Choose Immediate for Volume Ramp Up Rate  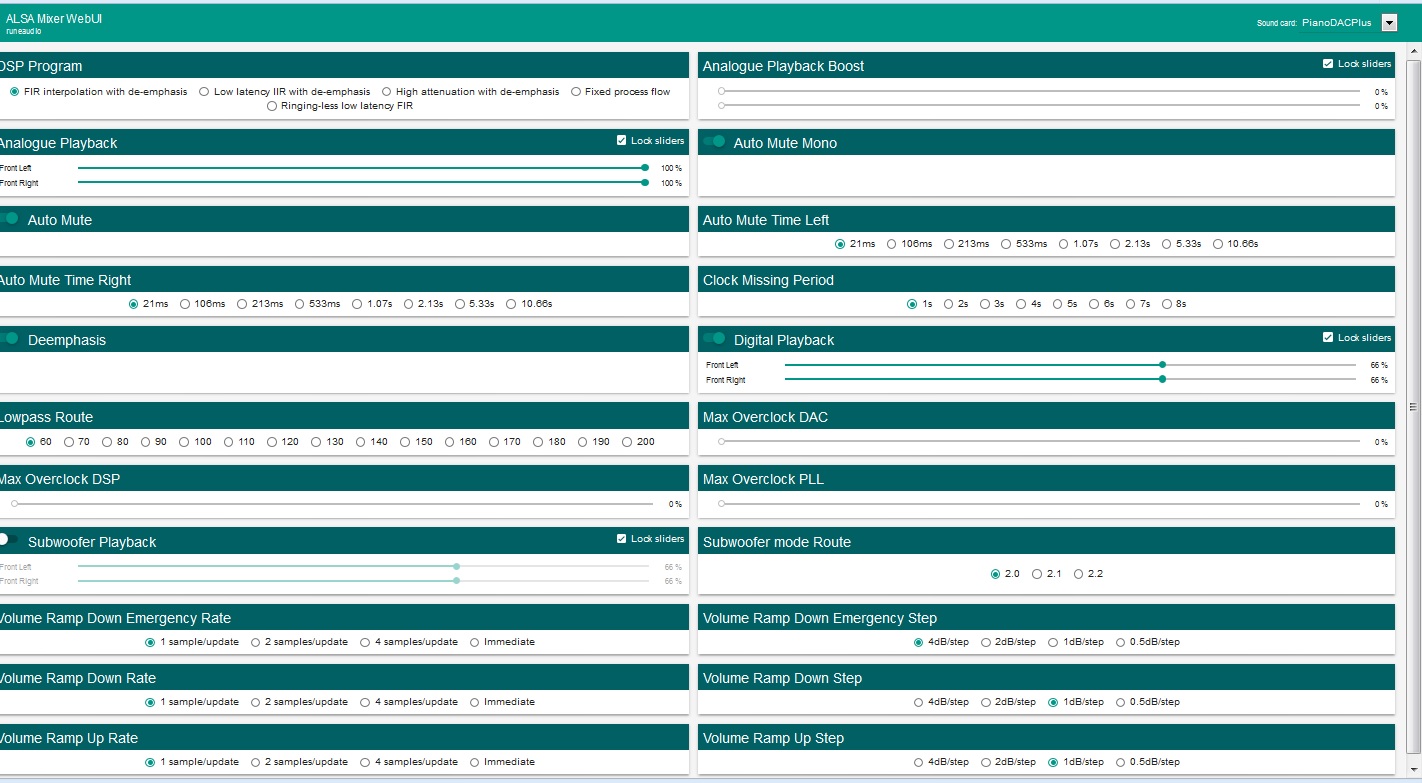(x=474, y=762)
